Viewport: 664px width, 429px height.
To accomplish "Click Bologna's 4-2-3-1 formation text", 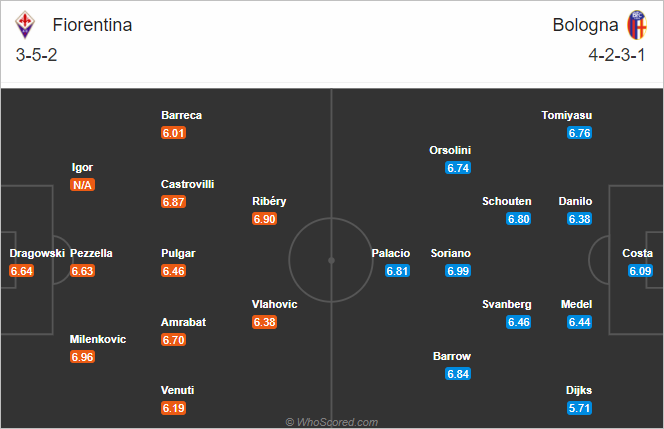I will coord(617,55).
